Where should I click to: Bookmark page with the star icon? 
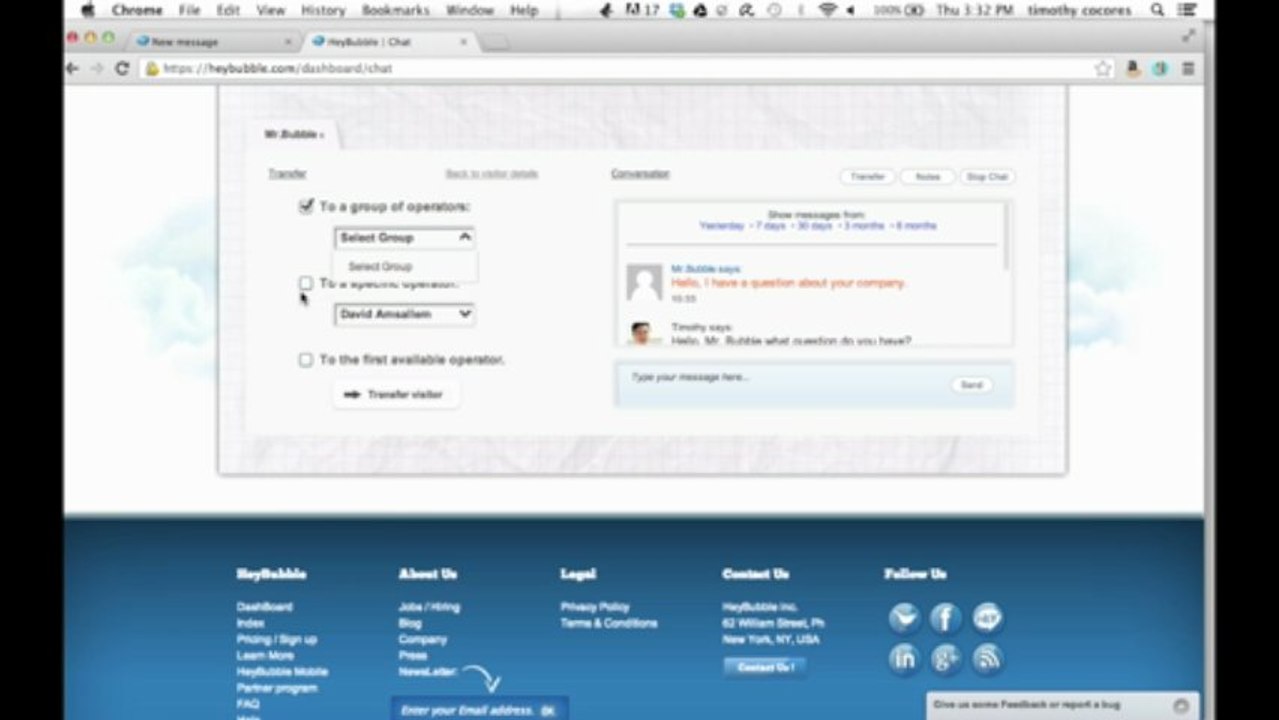(1103, 69)
